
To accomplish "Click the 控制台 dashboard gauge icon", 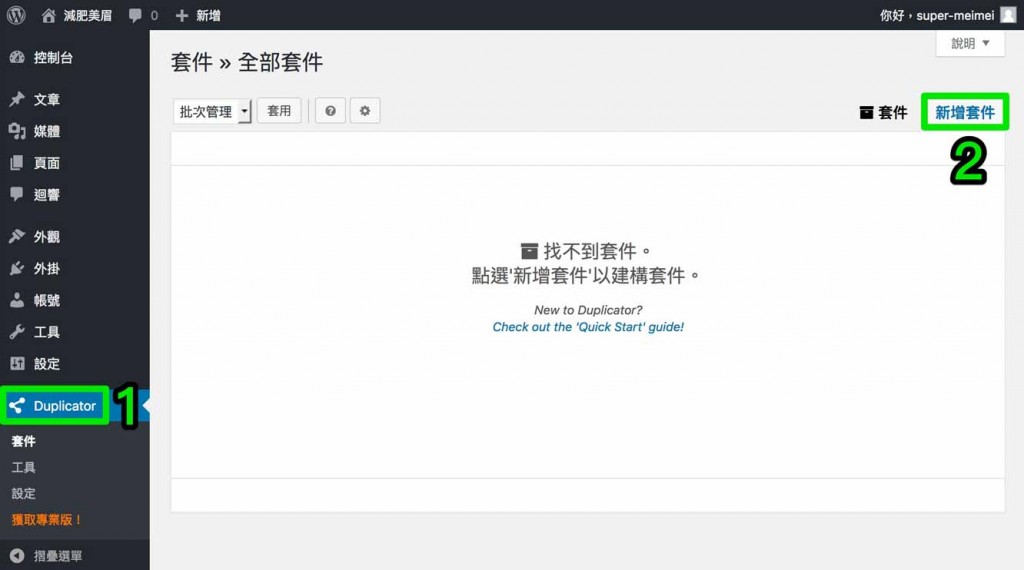I will (x=17, y=57).
